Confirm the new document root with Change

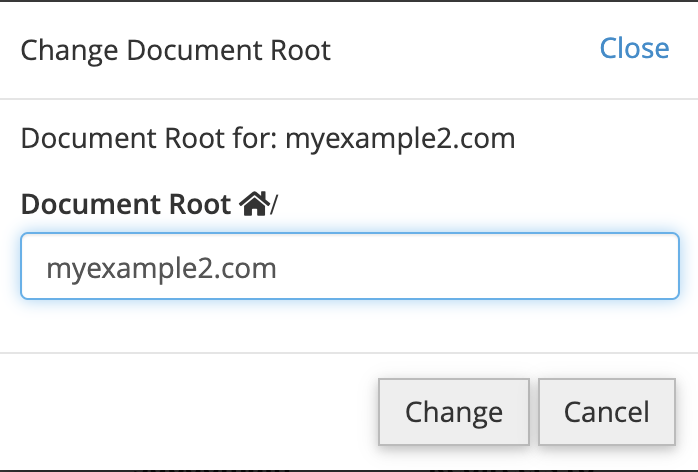[x=453, y=411]
